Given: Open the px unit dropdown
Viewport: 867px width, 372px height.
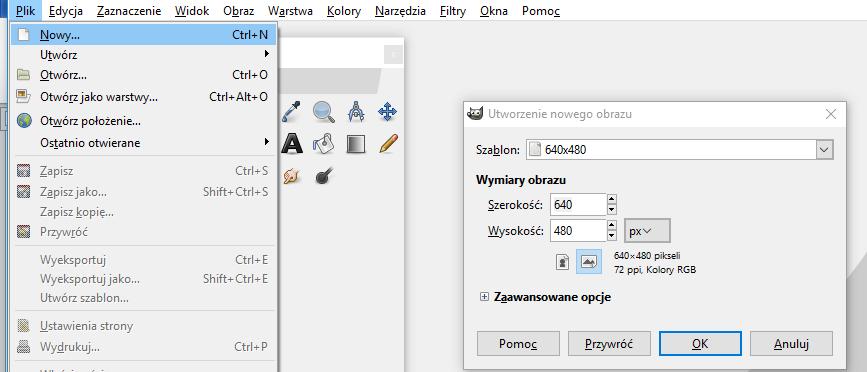Looking at the screenshot, I should pos(647,231).
